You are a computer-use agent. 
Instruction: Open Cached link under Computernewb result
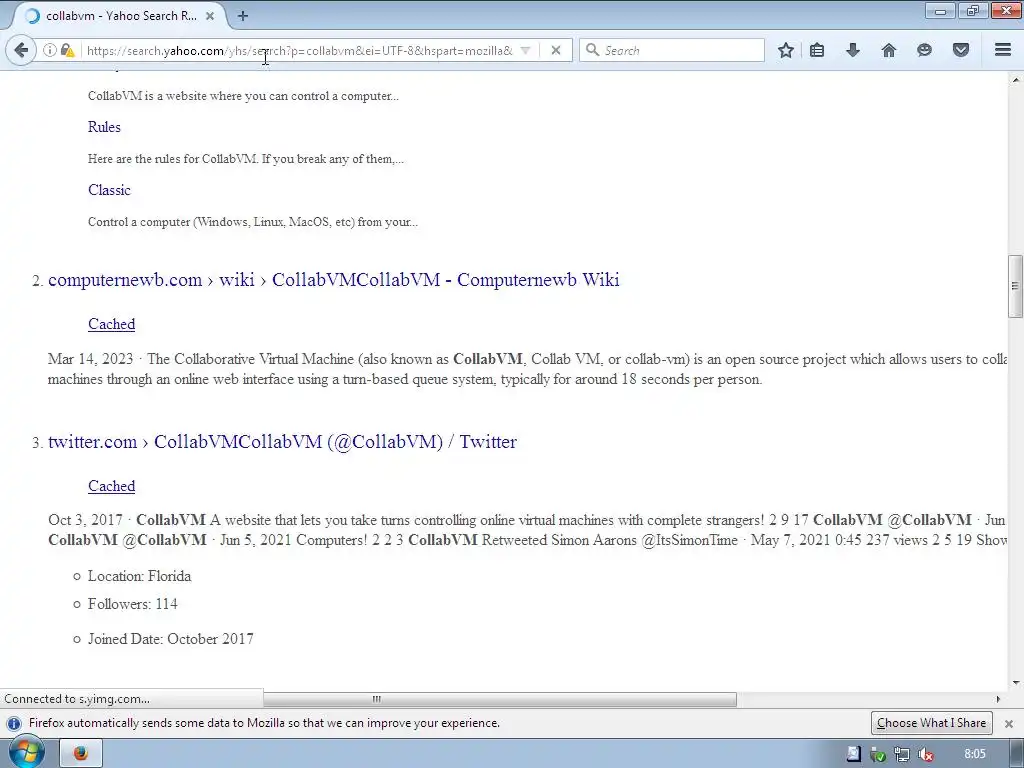[x=112, y=324]
